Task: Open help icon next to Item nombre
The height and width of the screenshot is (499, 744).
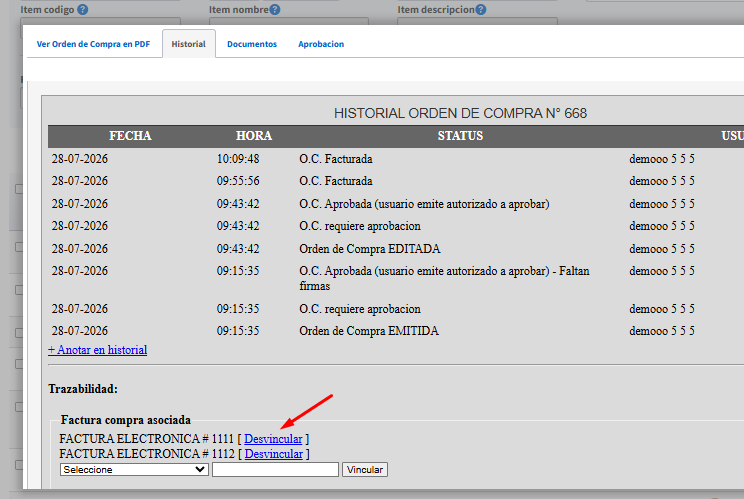Action: coord(275,9)
